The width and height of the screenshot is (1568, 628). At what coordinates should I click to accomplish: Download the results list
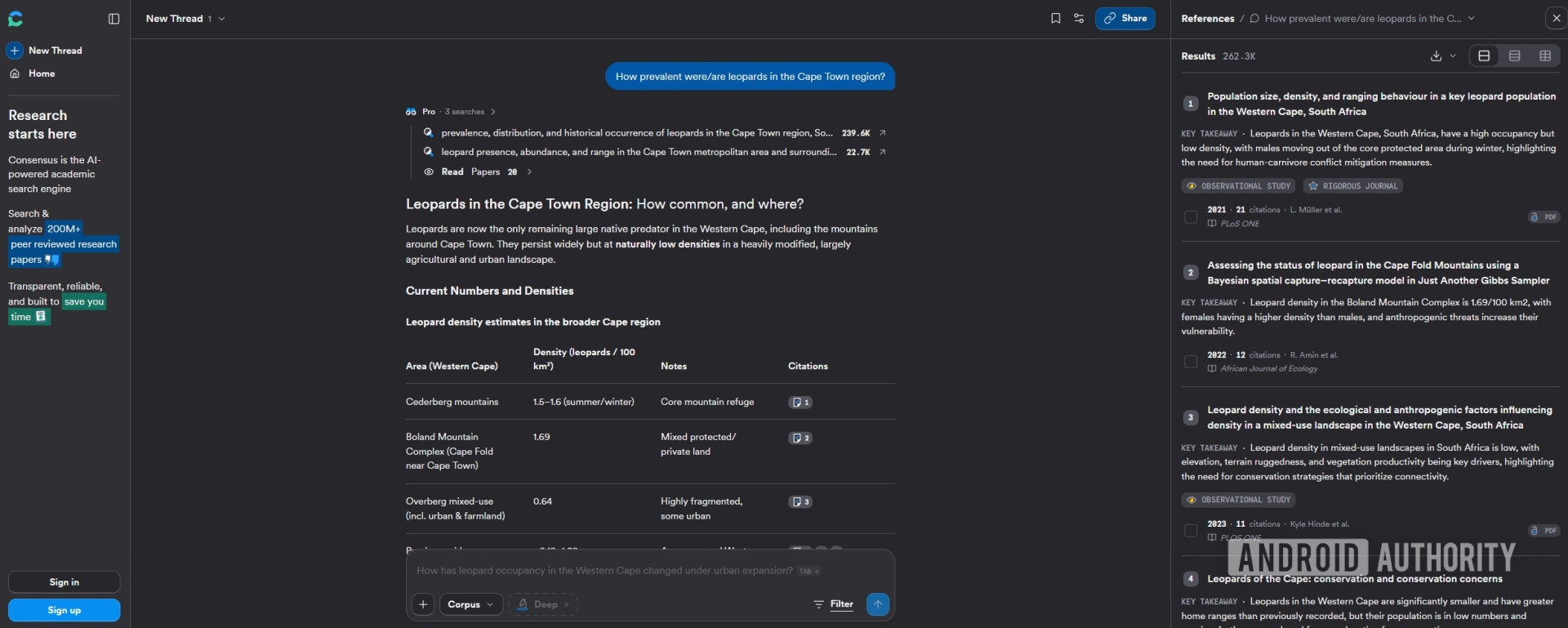click(x=1436, y=56)
